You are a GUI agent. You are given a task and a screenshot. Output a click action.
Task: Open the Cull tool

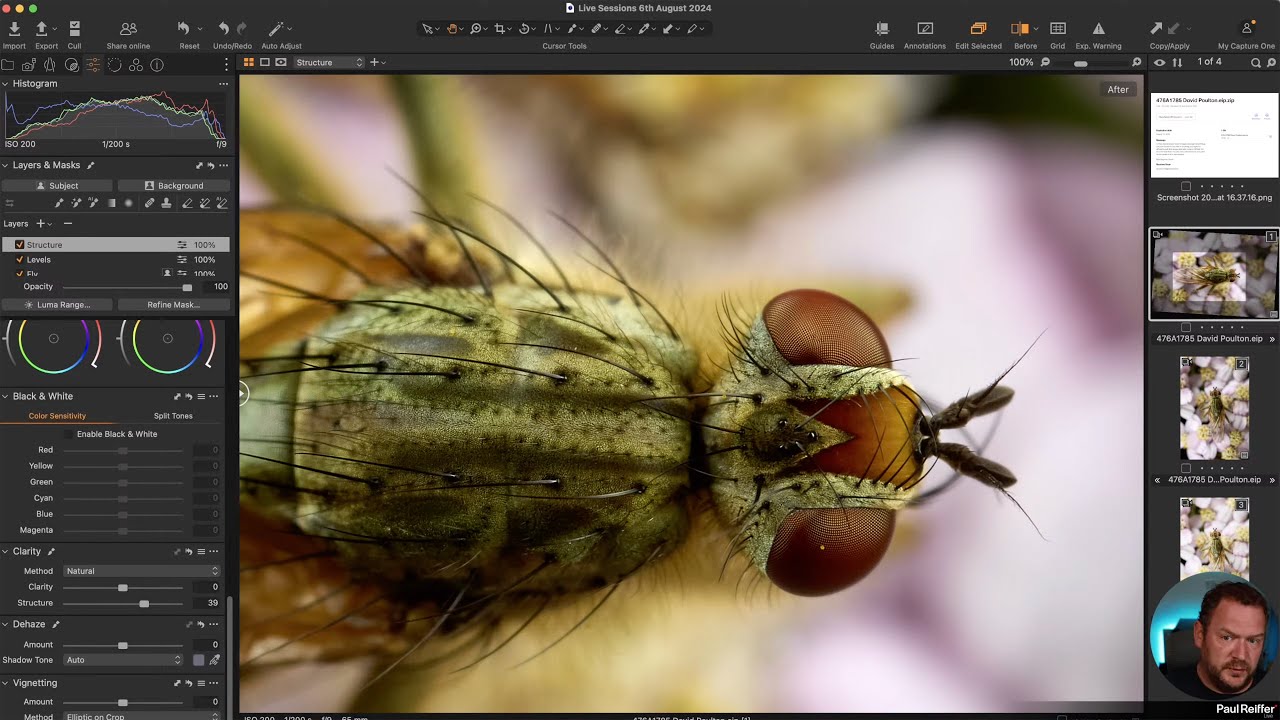tap(75, 29)
